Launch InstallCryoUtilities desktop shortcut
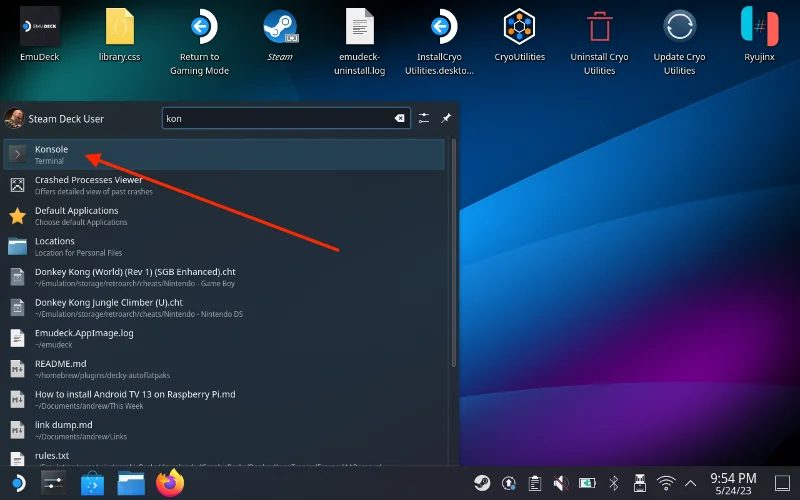Viewport: 800px width, 500px height. [439, 41]
